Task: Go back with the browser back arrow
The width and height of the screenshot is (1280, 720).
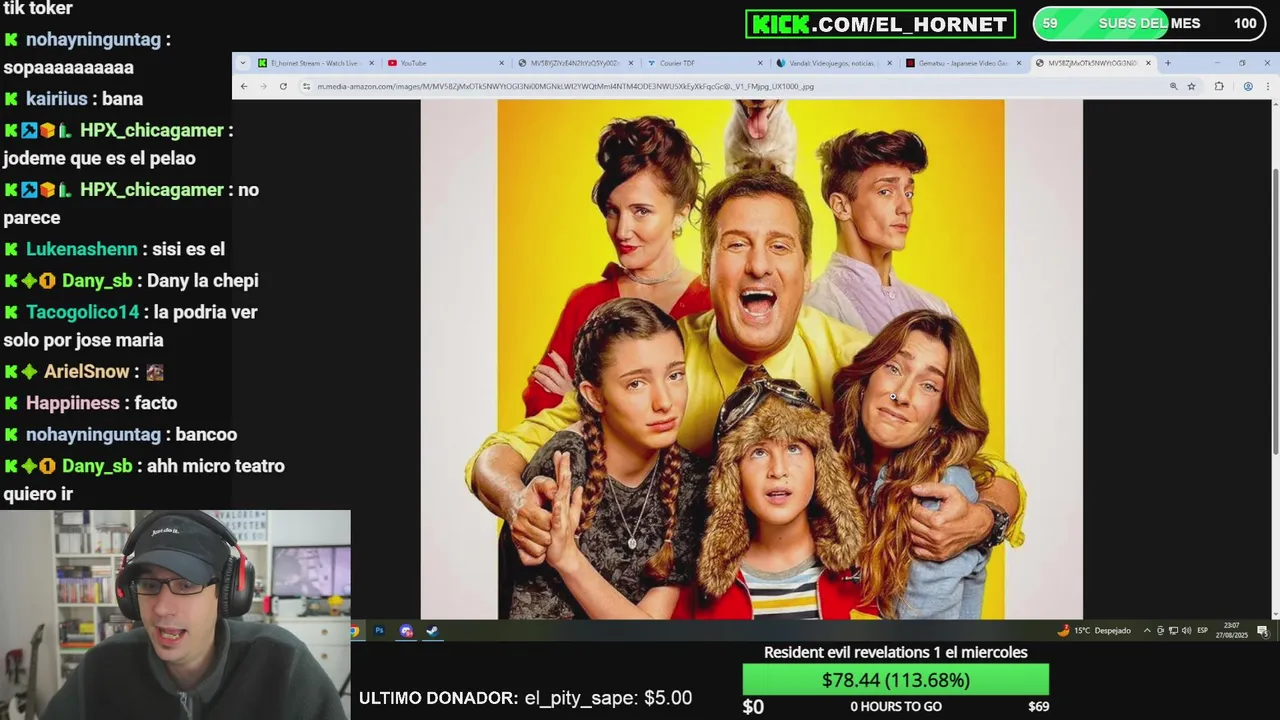Action: pyautogui.click(x=243, y=86)
